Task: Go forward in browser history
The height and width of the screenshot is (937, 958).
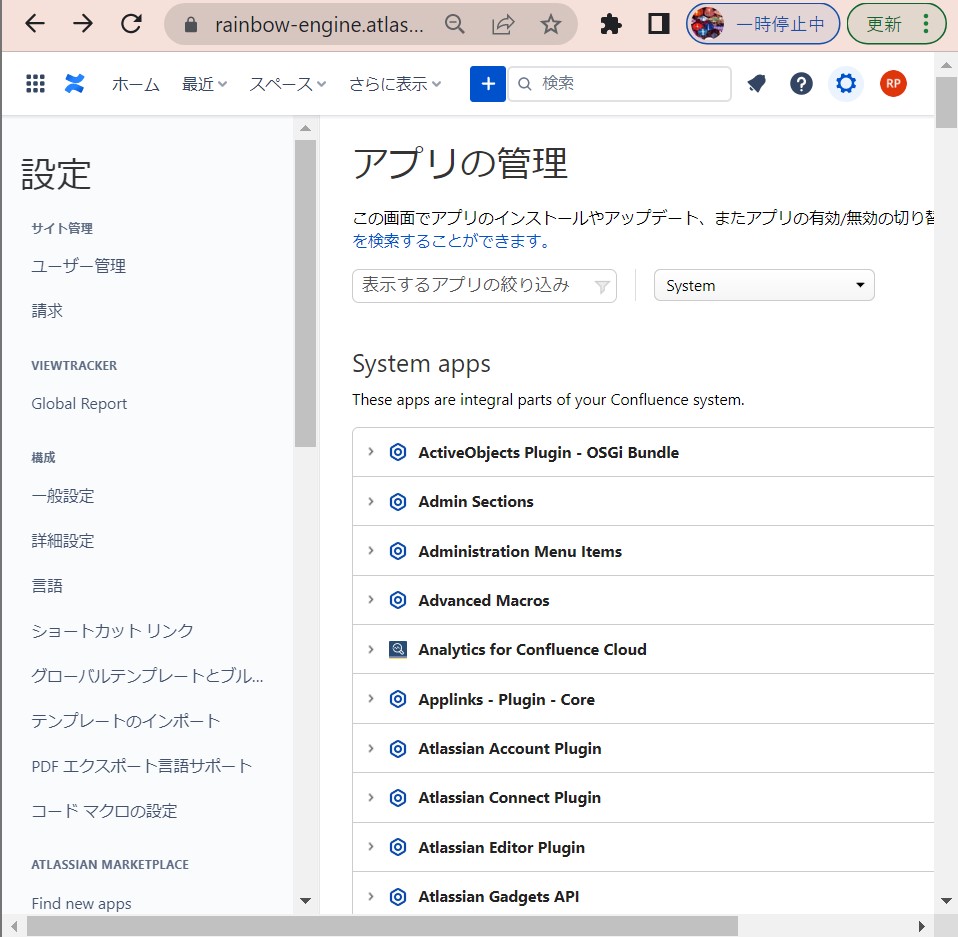Action: [x=83, y=24]
